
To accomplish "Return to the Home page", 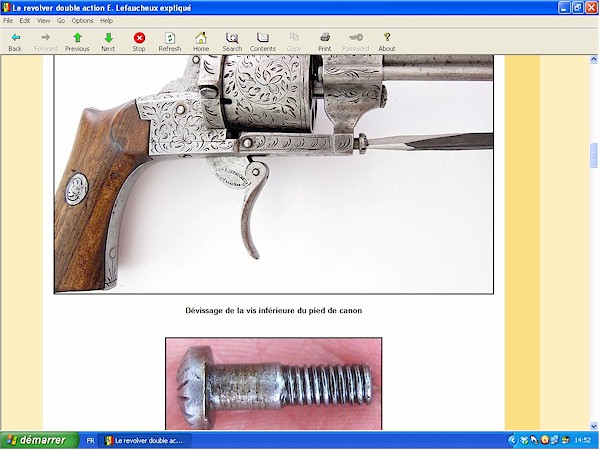I will [x=201, y=42].
